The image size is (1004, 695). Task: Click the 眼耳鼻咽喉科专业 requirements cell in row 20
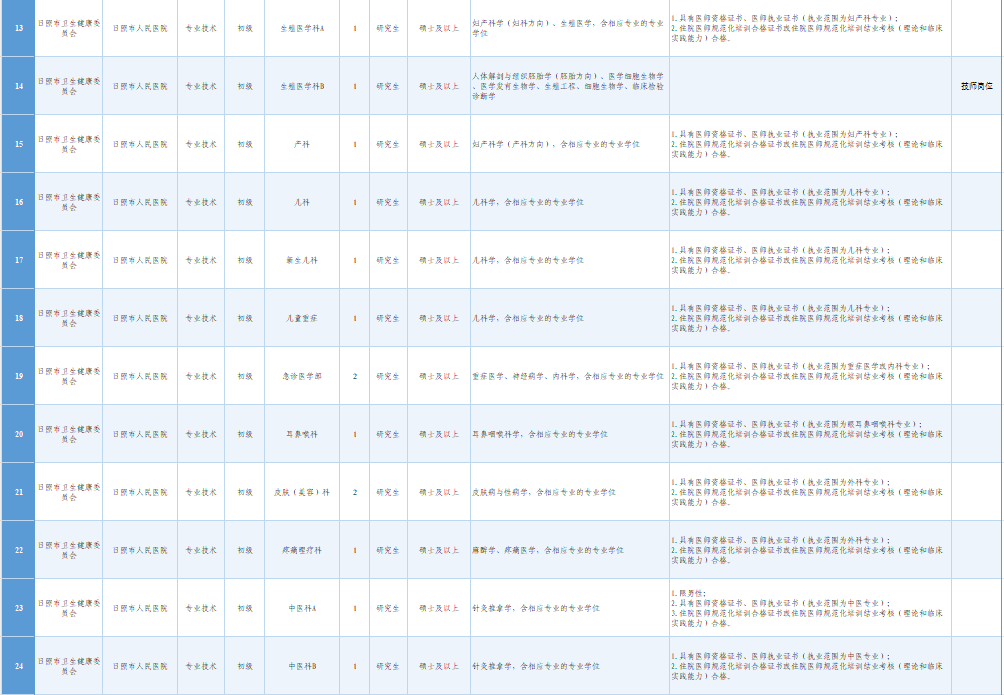pos(811,434)
